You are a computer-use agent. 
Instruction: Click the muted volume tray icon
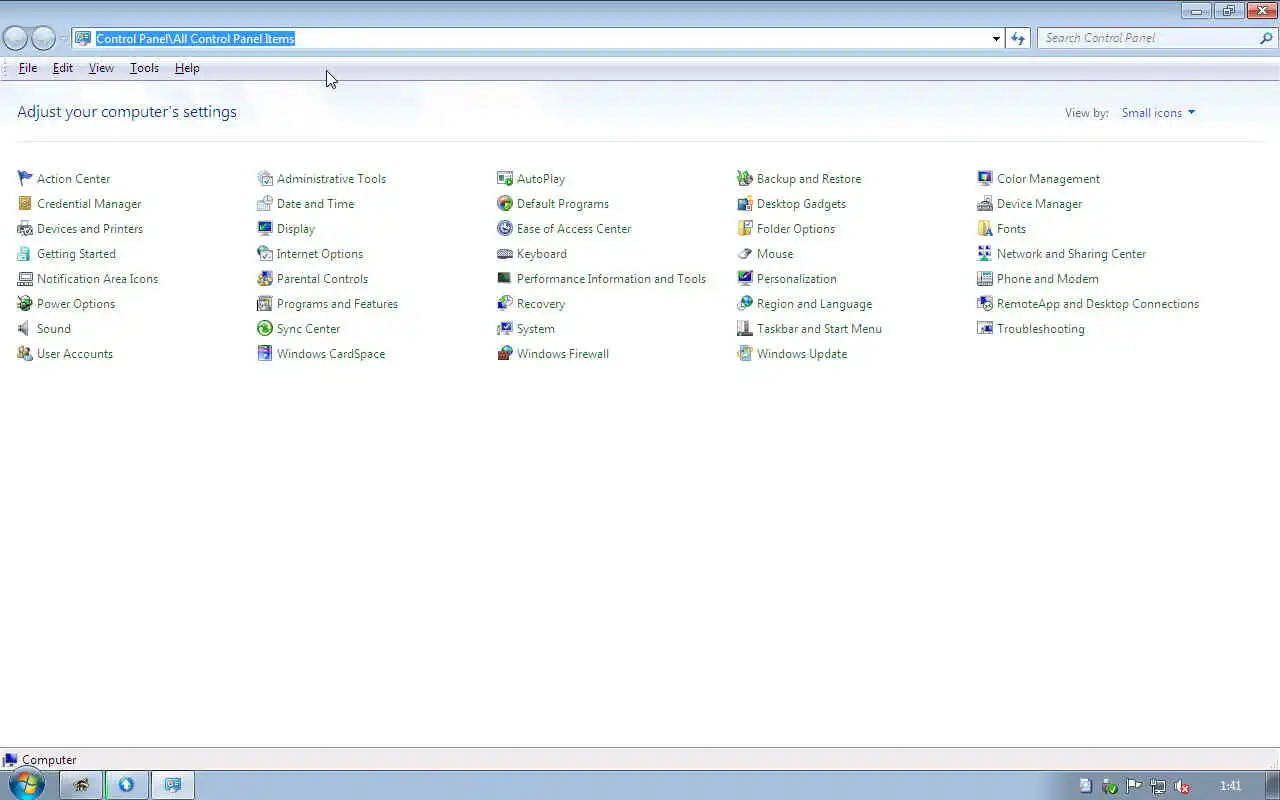coord(1182,786)
